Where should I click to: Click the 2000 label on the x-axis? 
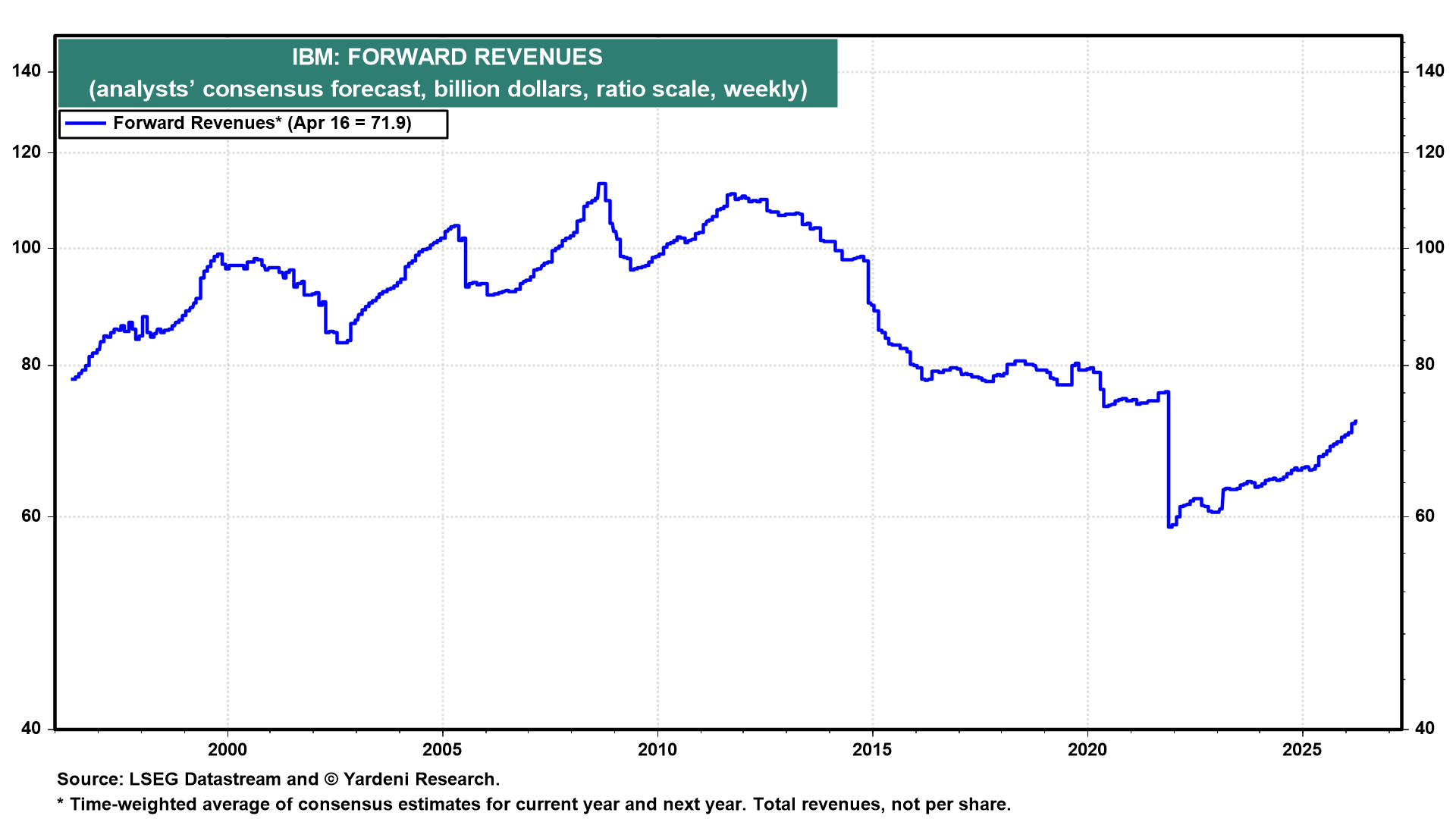tap(227, 750)
